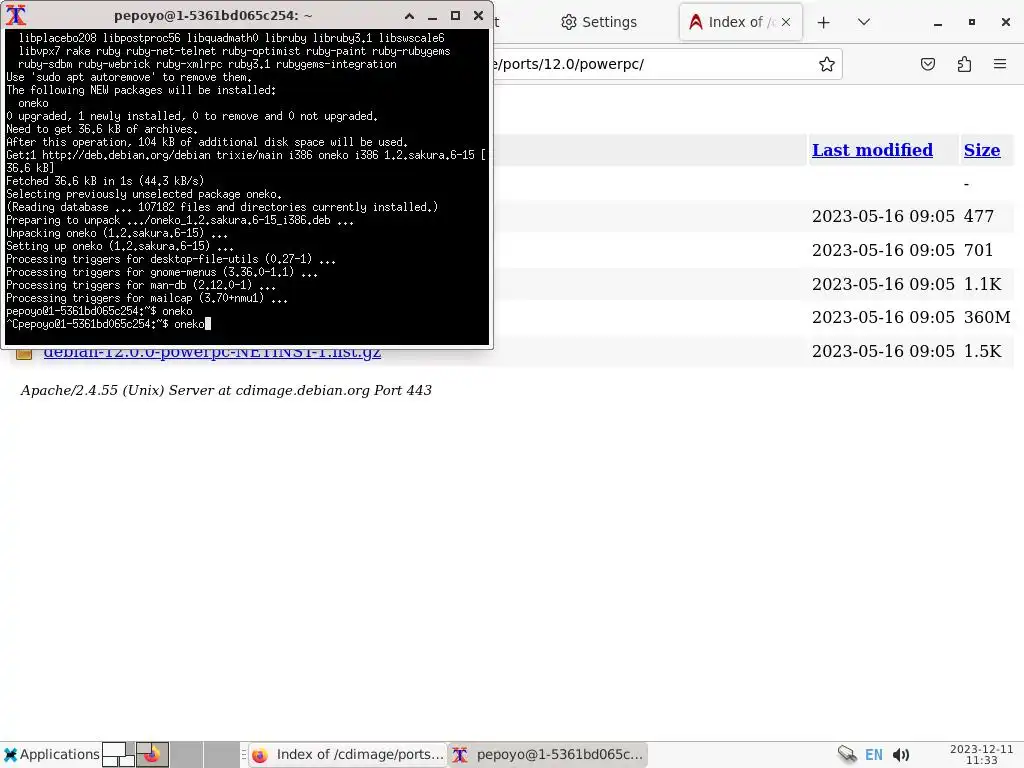Sort listing by Size column

(982, 150)
